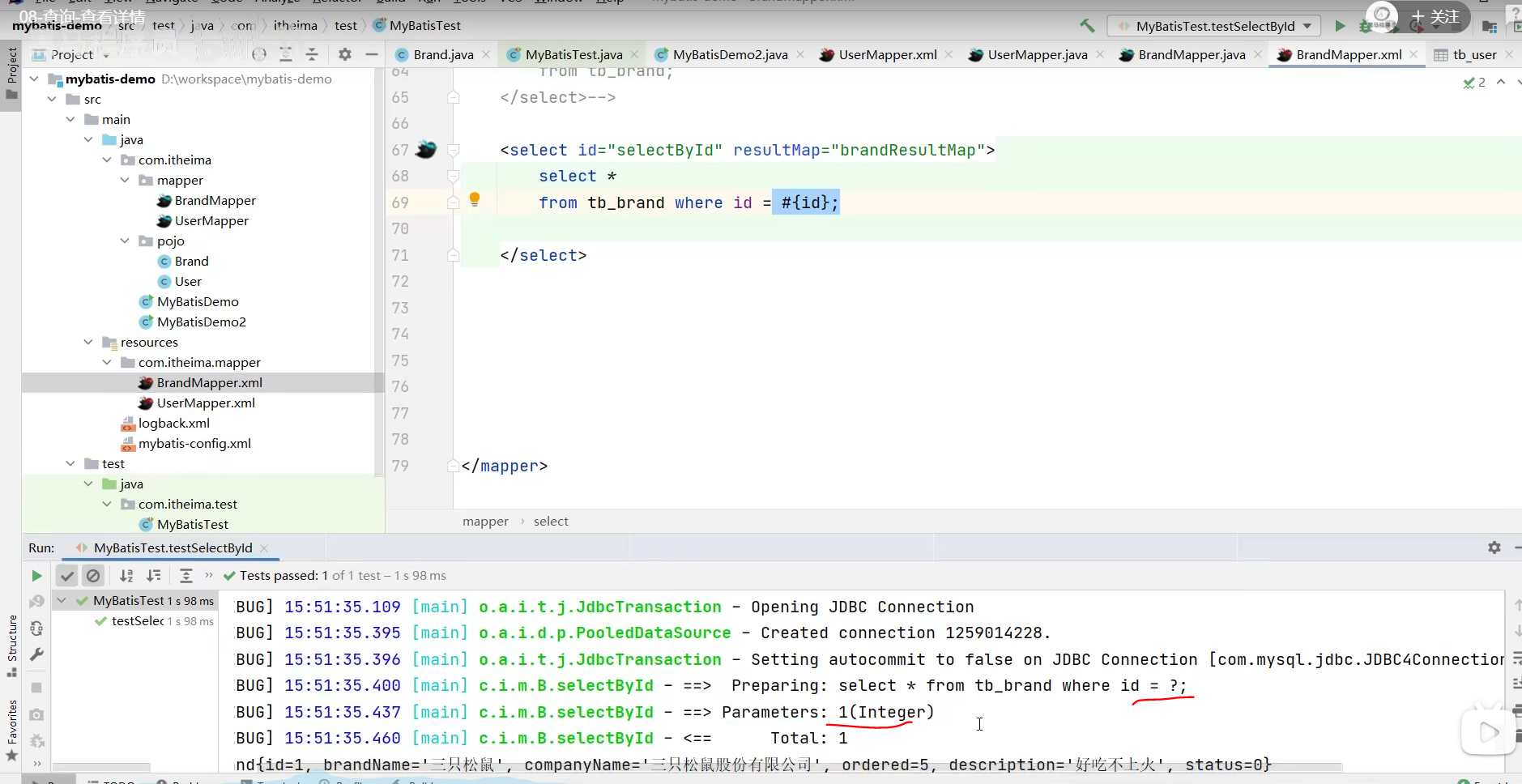This screenshot has width=1522, height=784.
Task: Click the Project Structure icon in the top toolbar
Action: (1489, 27)
